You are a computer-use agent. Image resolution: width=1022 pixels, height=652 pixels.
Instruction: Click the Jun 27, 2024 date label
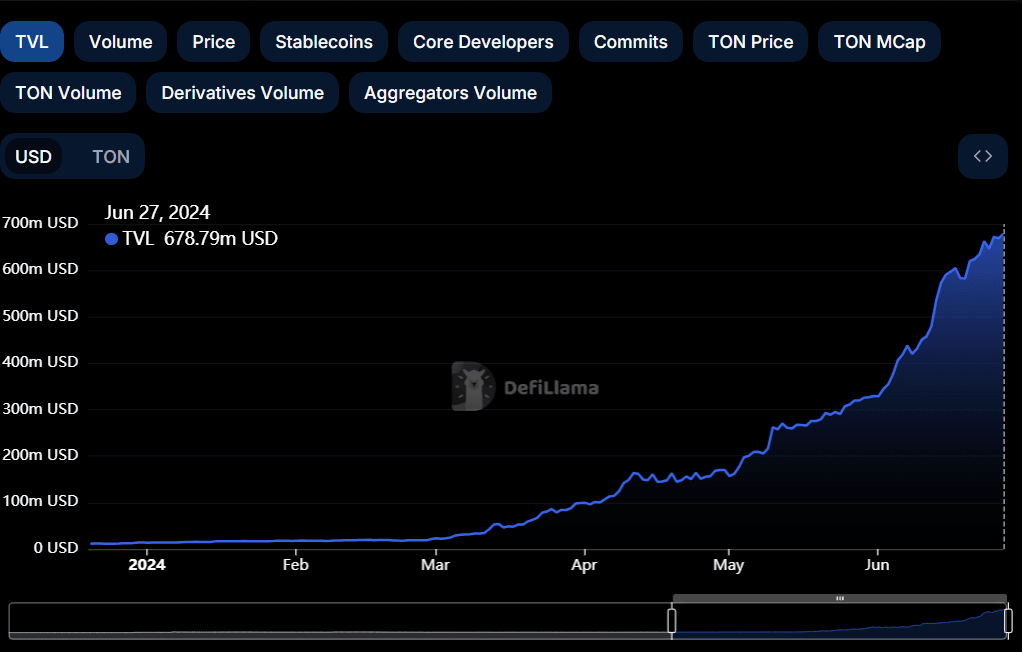pyautogui.click(x=157, y=212)
